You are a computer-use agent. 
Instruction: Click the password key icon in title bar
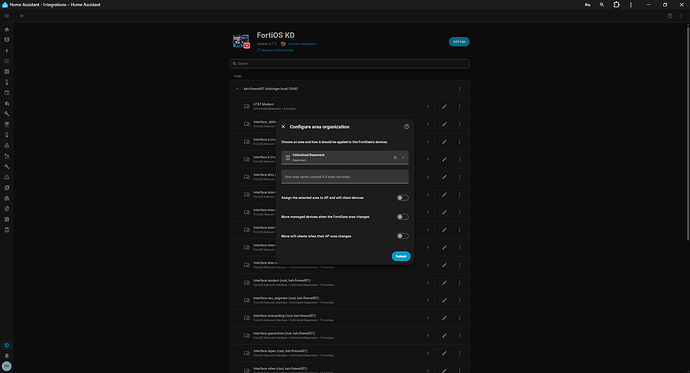point(587,5)
